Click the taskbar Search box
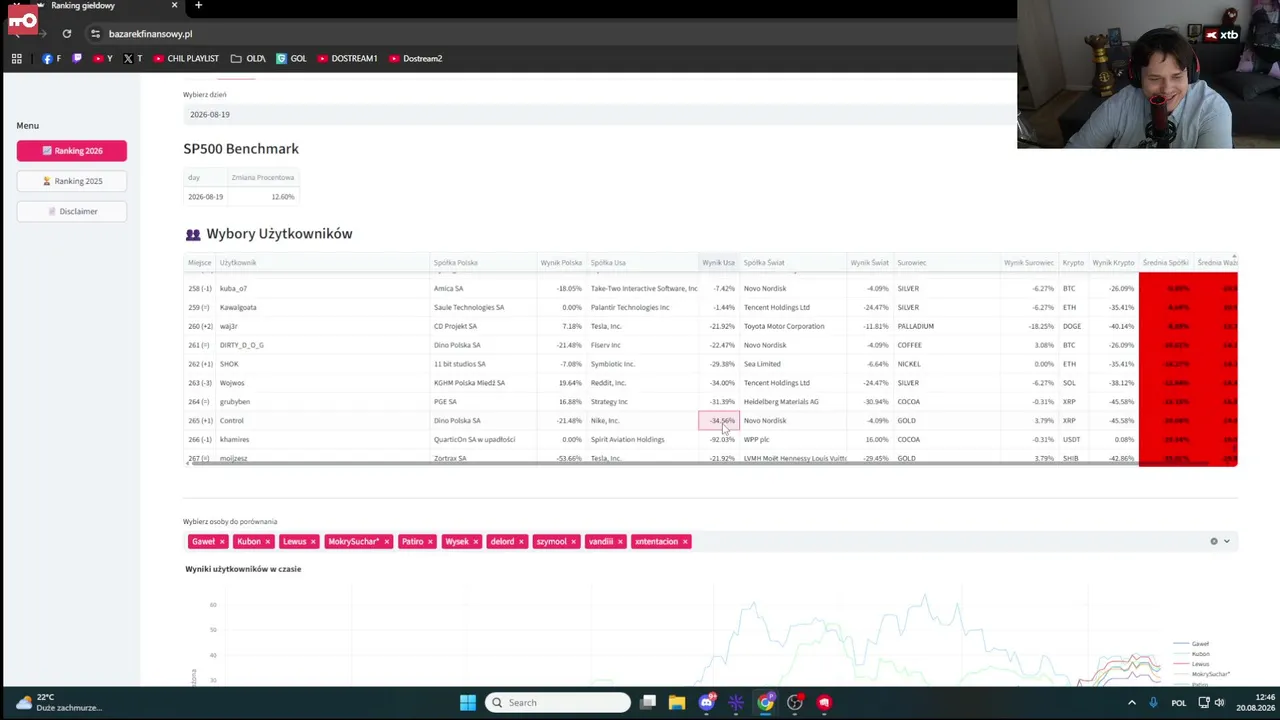Screen dimensions: 1280x720 coord(558,703)
